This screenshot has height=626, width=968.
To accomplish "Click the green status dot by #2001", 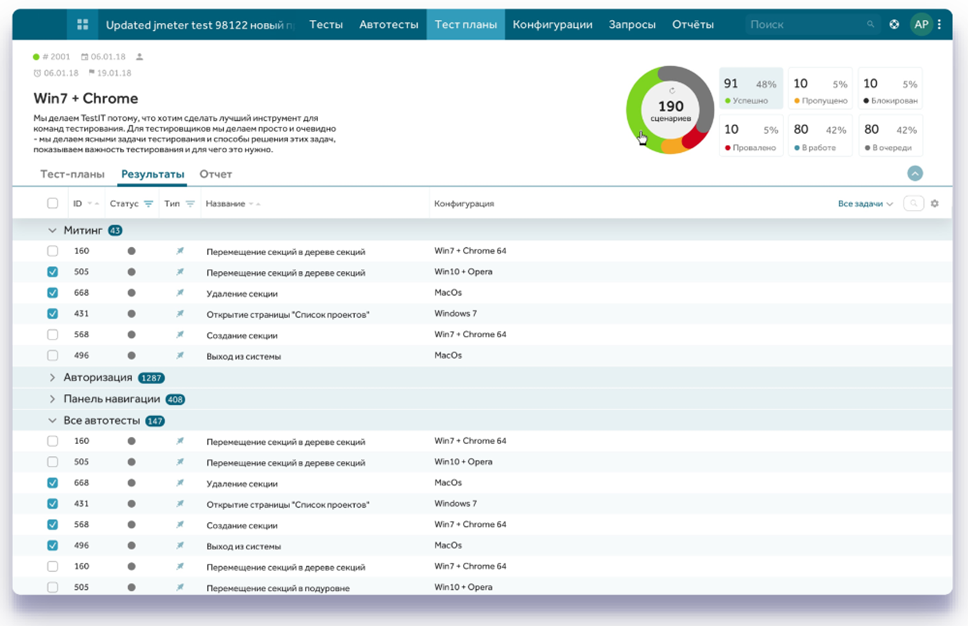I will (36, 57).
